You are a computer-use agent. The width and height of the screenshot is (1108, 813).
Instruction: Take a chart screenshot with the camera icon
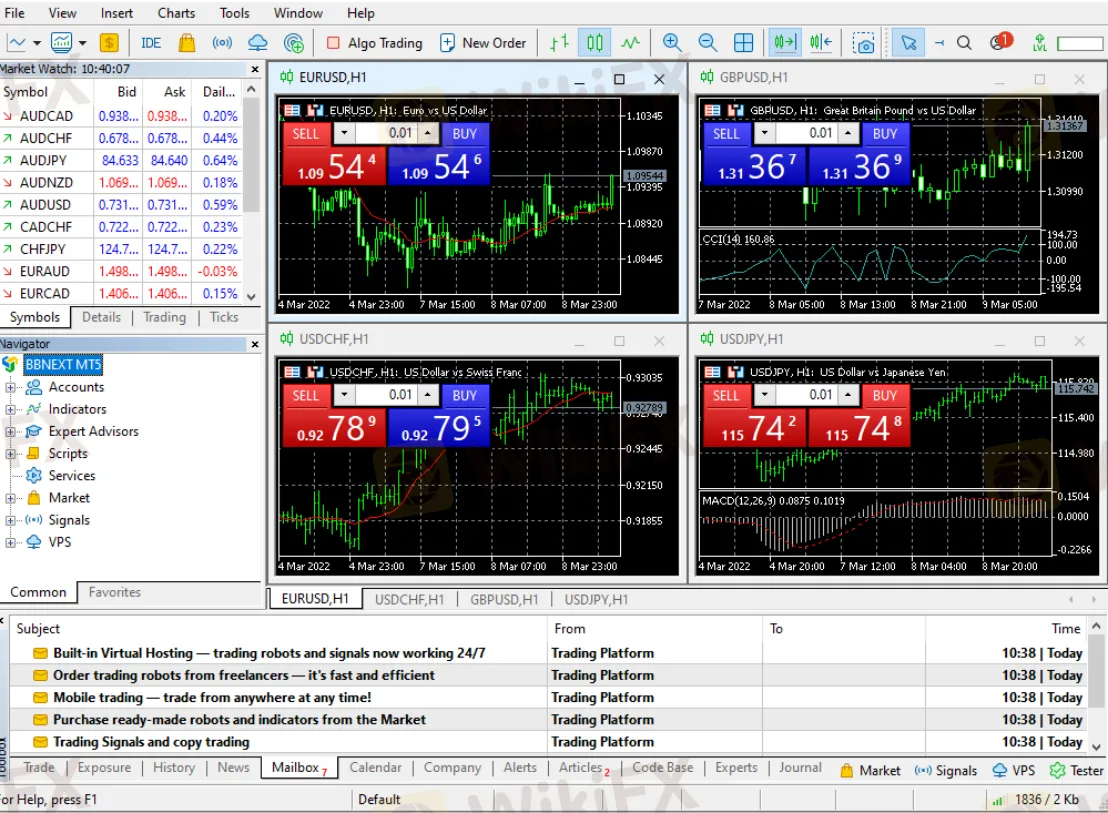[x=863, y=42]
